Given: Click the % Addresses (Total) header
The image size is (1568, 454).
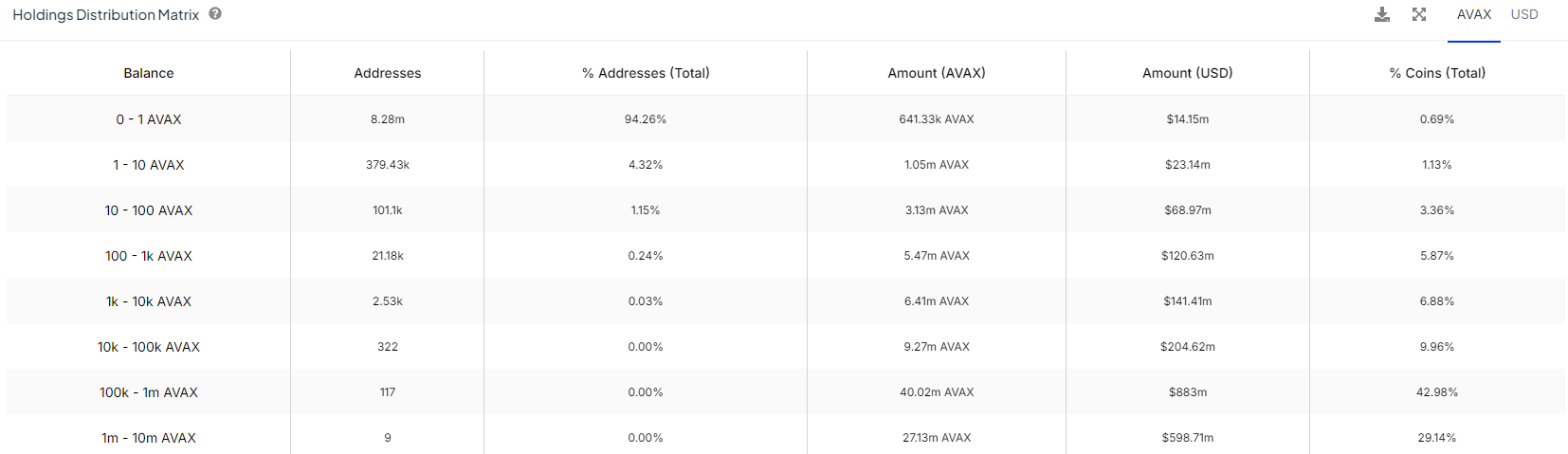Looking at the screenshot, I should point(646,73).
